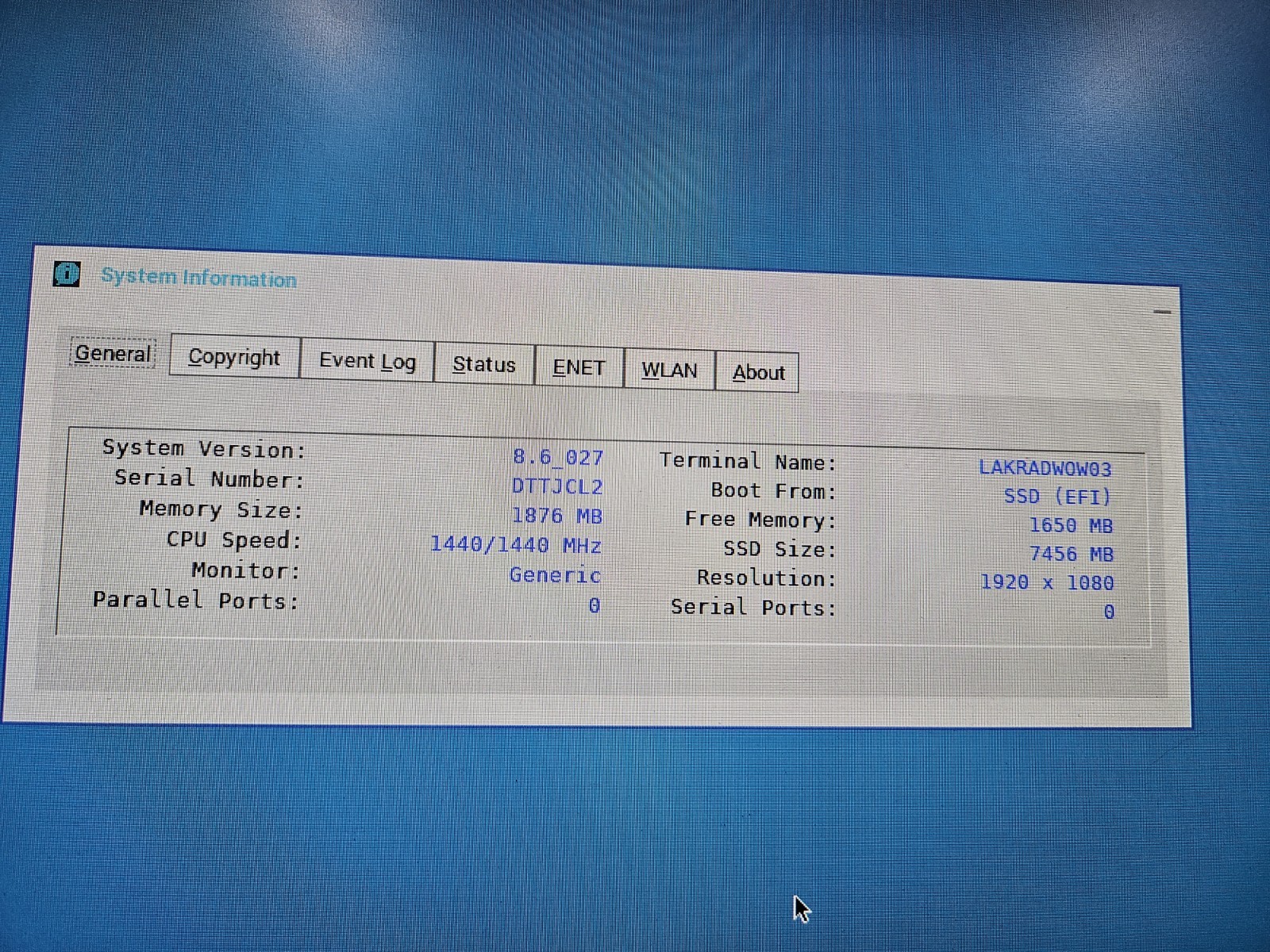Select the General tab
Screen dimensions: 1270x952
tap(113, 353)
